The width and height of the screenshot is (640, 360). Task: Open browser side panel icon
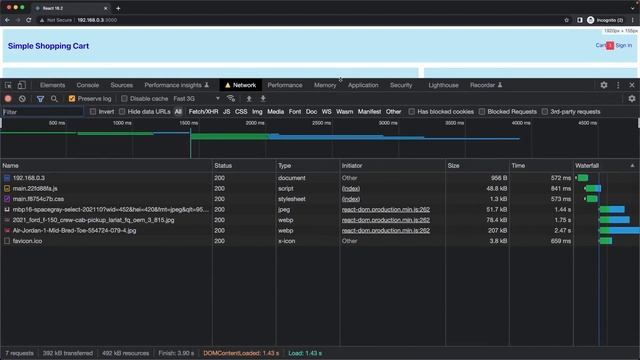580,20
